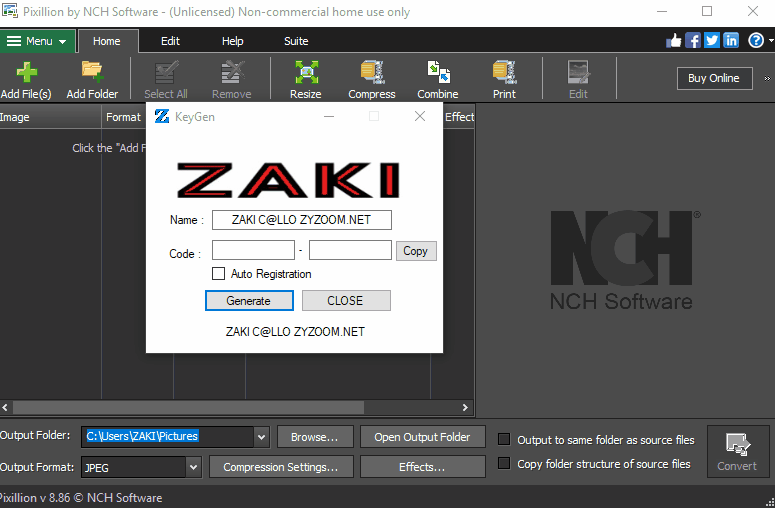This screenshot has width=775, height=508.
Task: Switch to the Edit tab
Action: (171, 41)
